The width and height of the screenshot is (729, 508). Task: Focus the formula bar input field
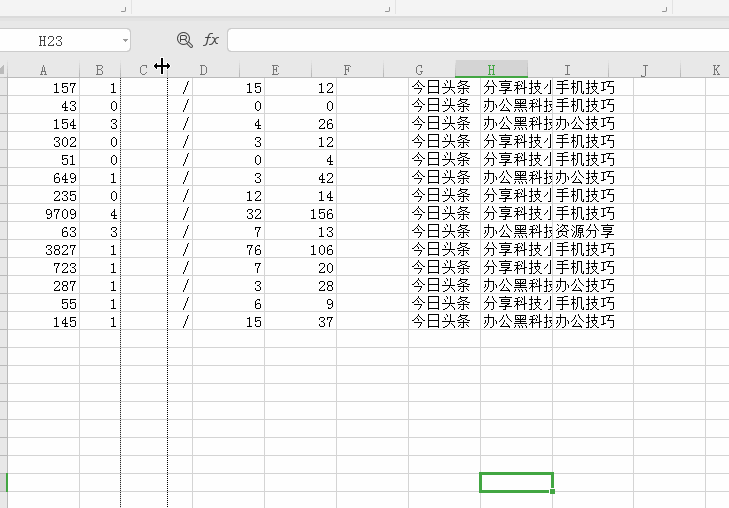[x=478, y=40]
